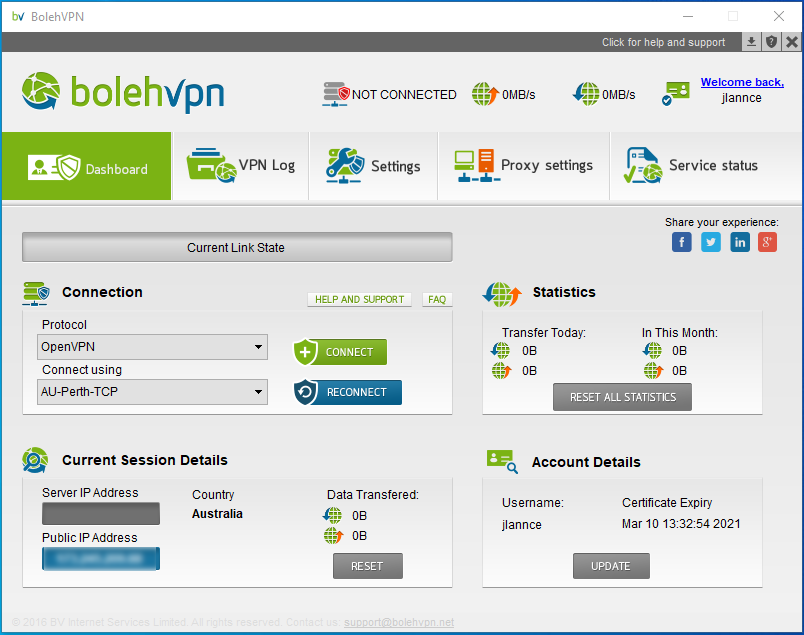Click the NOT CONNECTED status text
The width and height of the screenshot is (804, 635).
pos(404,95)
